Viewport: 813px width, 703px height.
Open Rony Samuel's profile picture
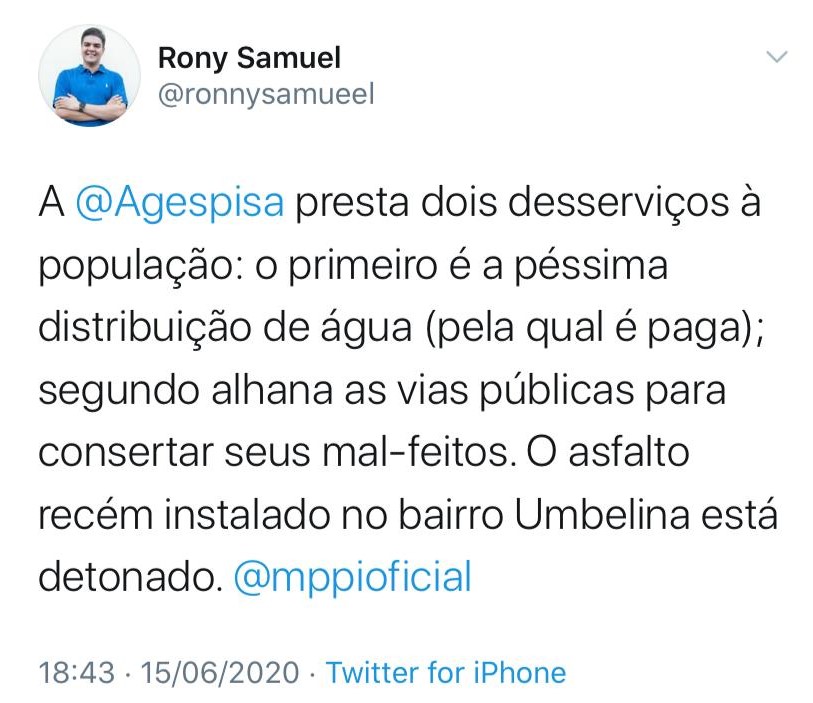89,76
